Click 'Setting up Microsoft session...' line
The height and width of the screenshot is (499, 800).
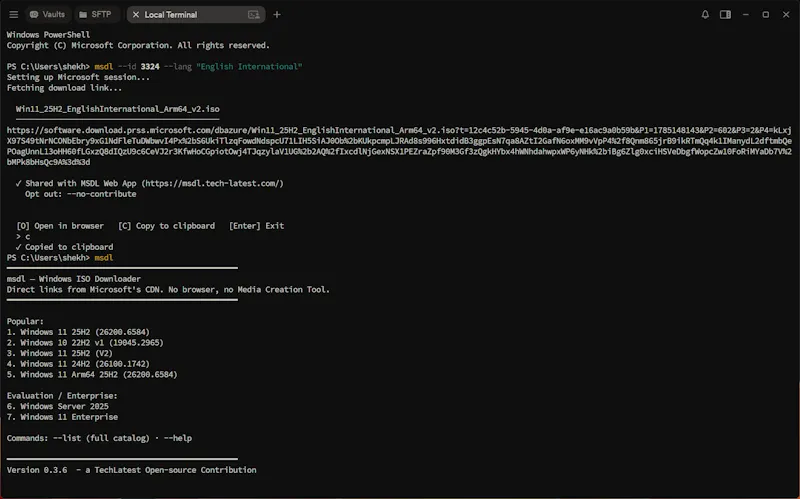[x=78, y=77]
